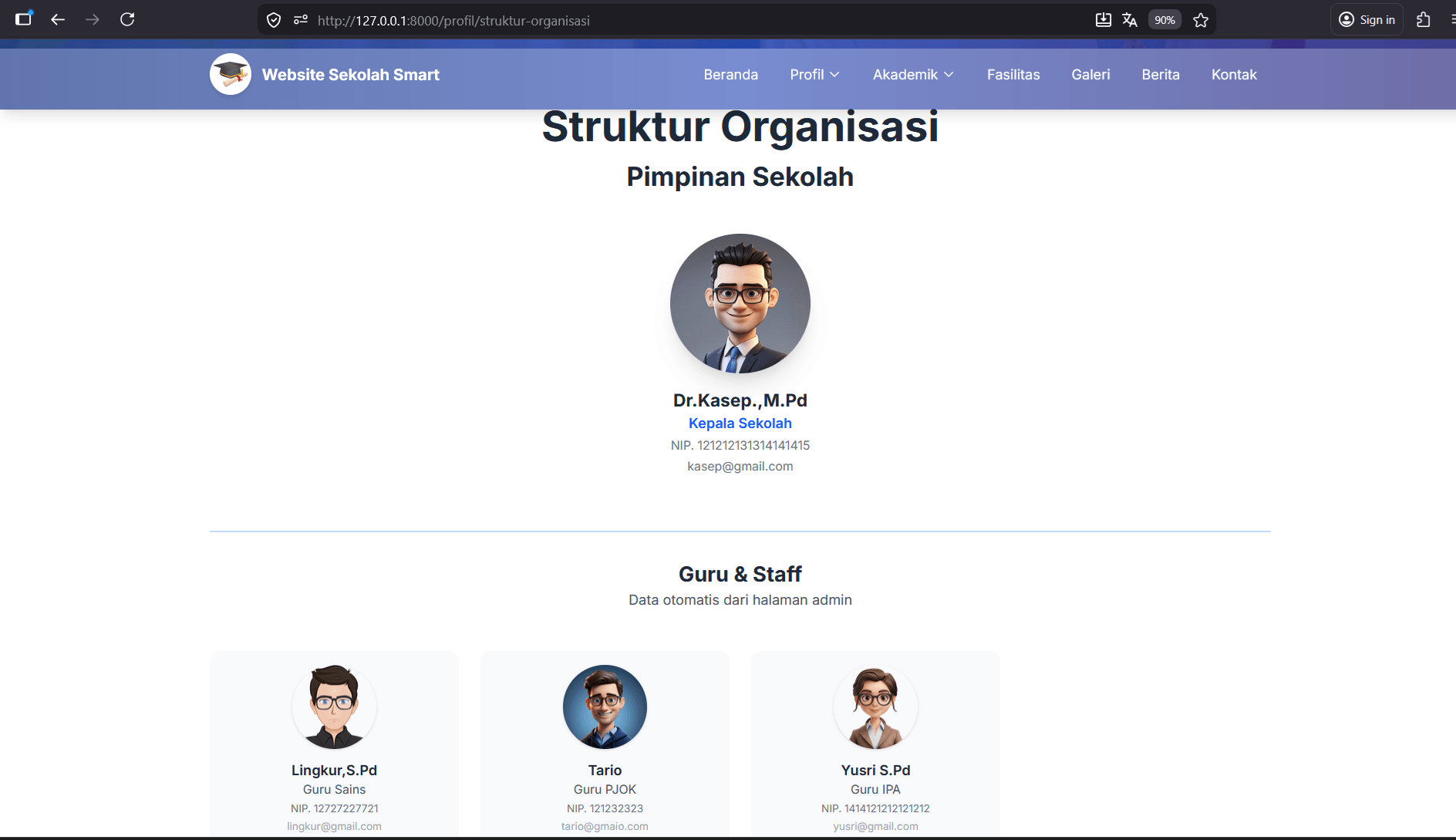Click Yusri S.Pd's avatar photo

coord(876,707)
